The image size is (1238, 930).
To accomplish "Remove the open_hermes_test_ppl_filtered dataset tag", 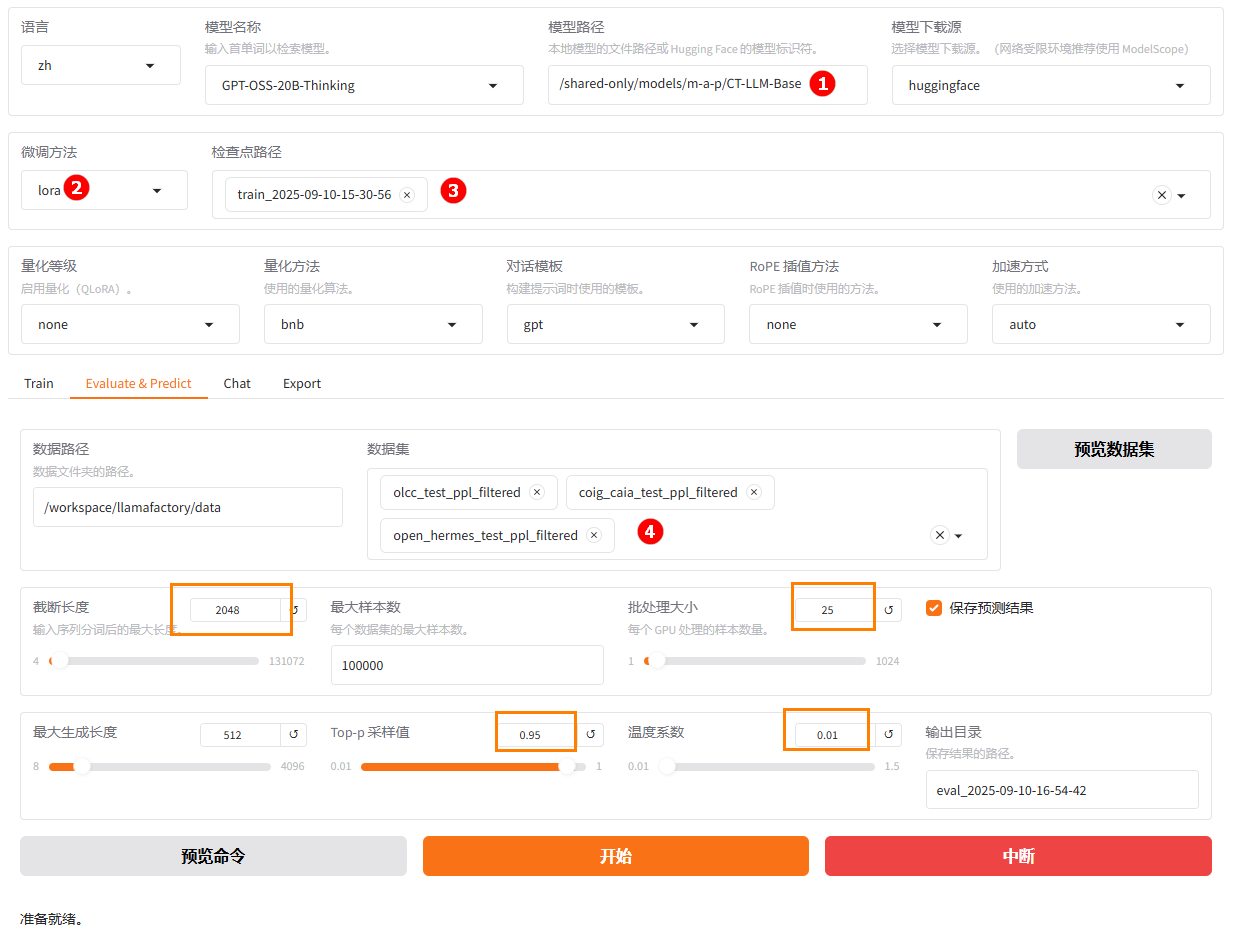I will [x=594, y=535].
